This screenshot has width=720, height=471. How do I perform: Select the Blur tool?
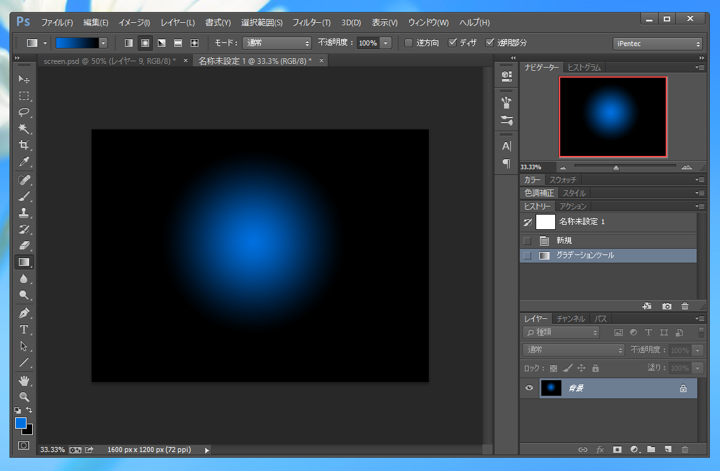coord(24,279)
